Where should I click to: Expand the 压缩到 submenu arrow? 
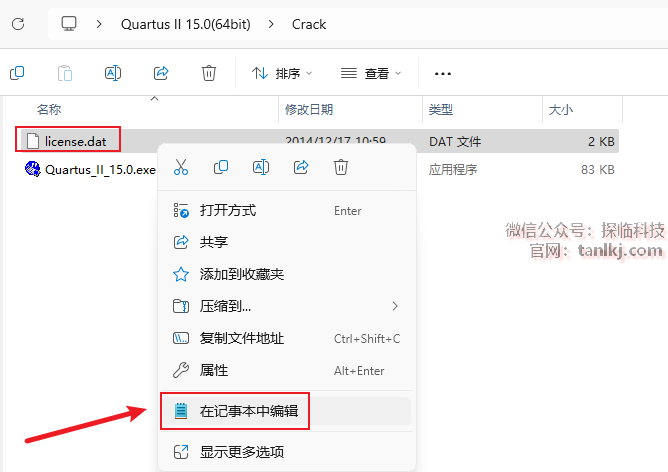pos(395,306)
